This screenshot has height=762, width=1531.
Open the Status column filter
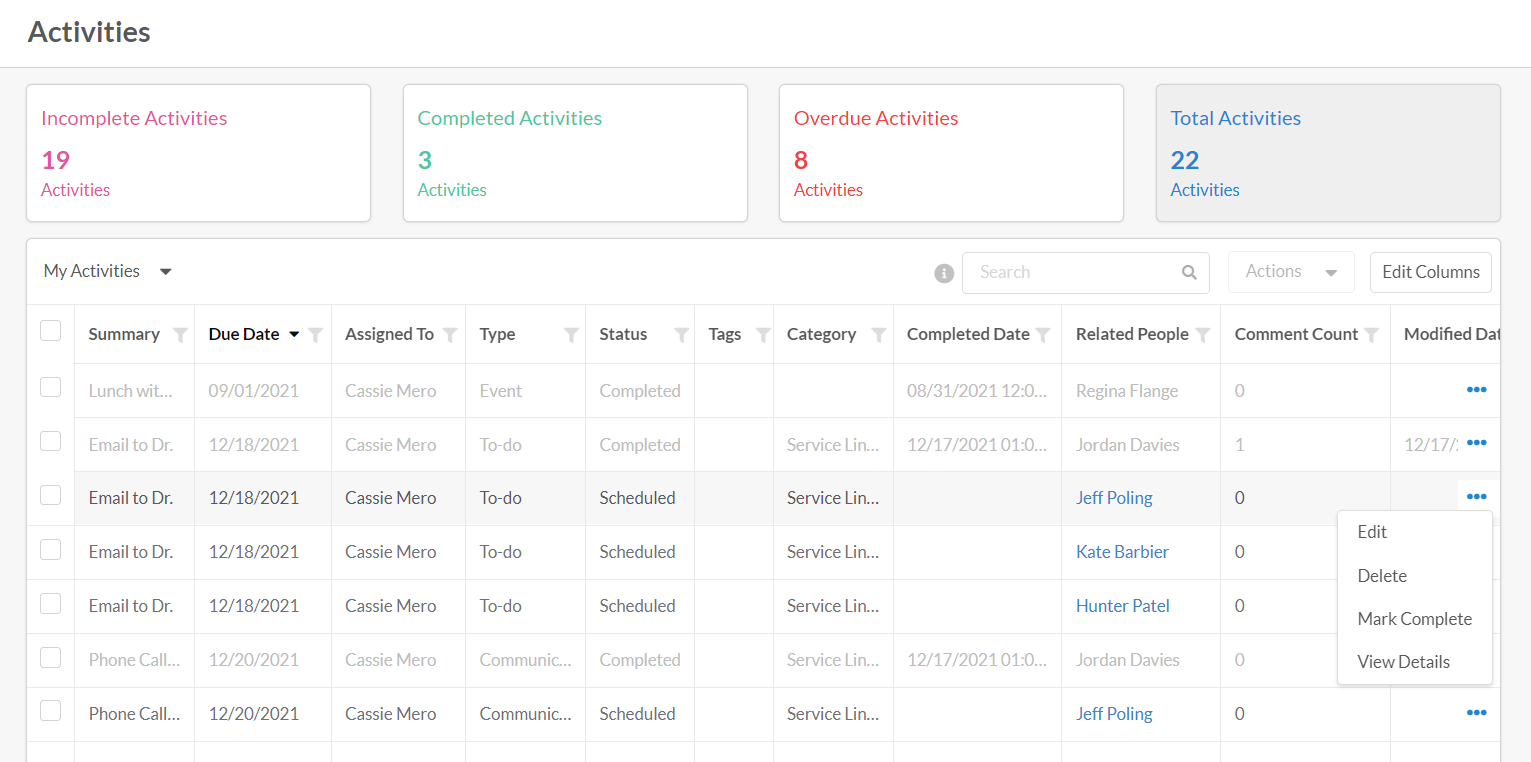681,335
